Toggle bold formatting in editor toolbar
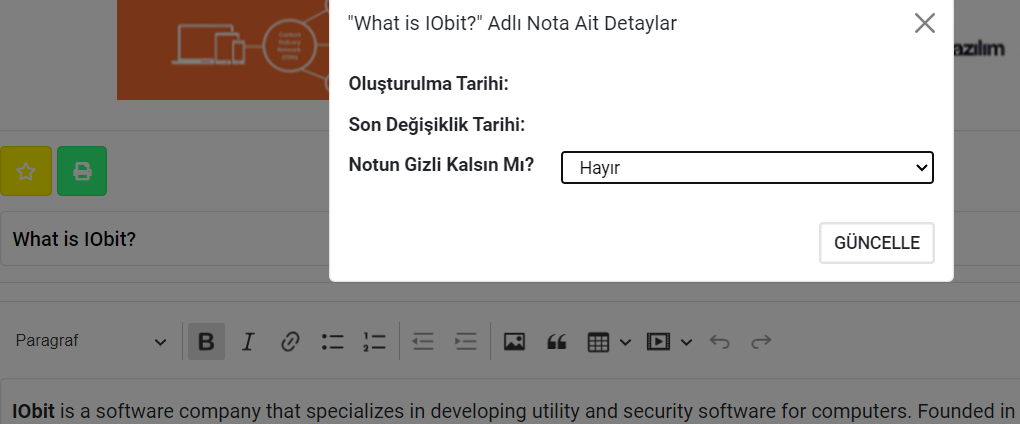1020x424 pixels. pos(206,342)
